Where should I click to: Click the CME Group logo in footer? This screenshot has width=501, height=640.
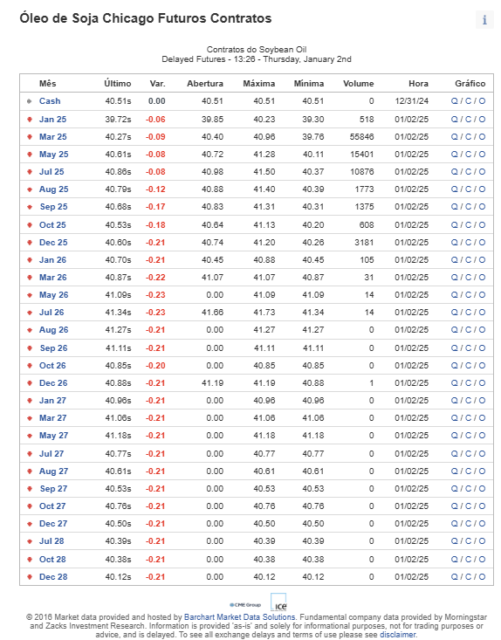tap(245, 605)
